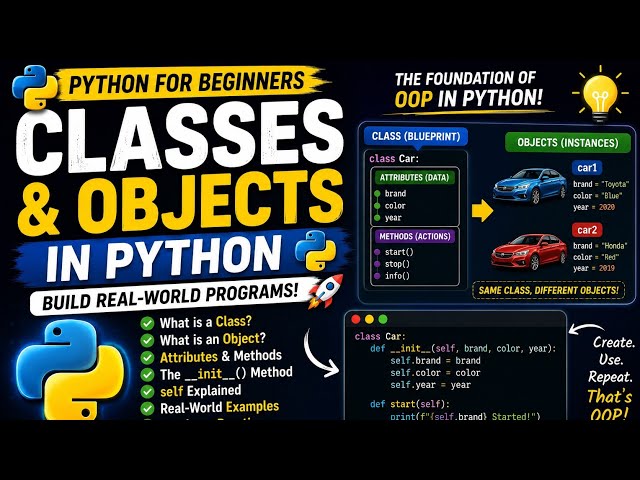Viewport: 640px width, 480px height.
Task: Click the 'IN PYTHON' text on the blue banner
Action: click(164, 260)
